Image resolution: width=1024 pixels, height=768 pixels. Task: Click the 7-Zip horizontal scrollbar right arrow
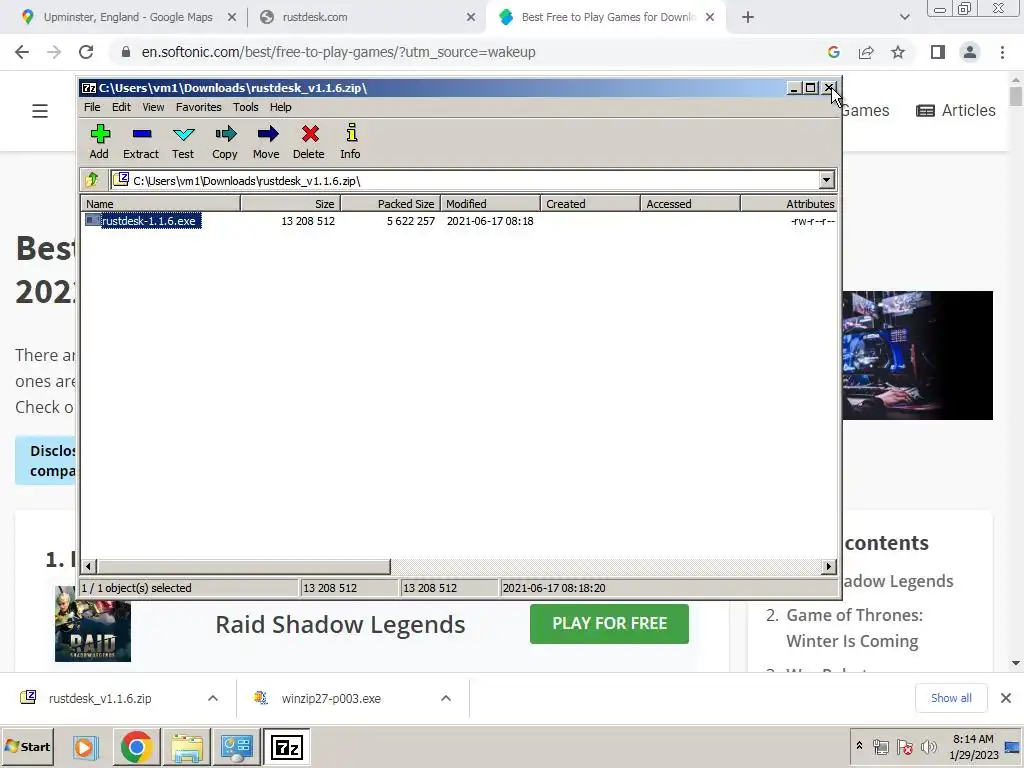(829, 566)
